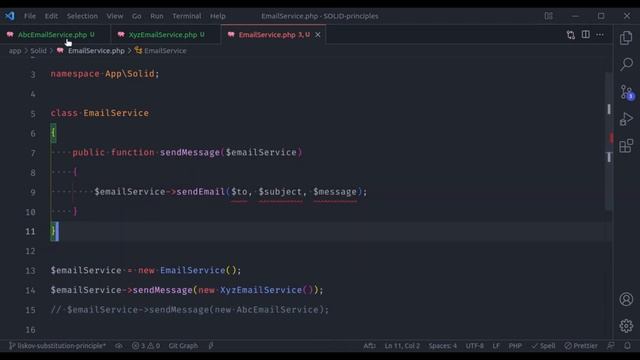The width and height of the screenshot is (640, 360).
Task: Open the EmailService class breadcrumb dropdown
Action: (x=165, y=51)
